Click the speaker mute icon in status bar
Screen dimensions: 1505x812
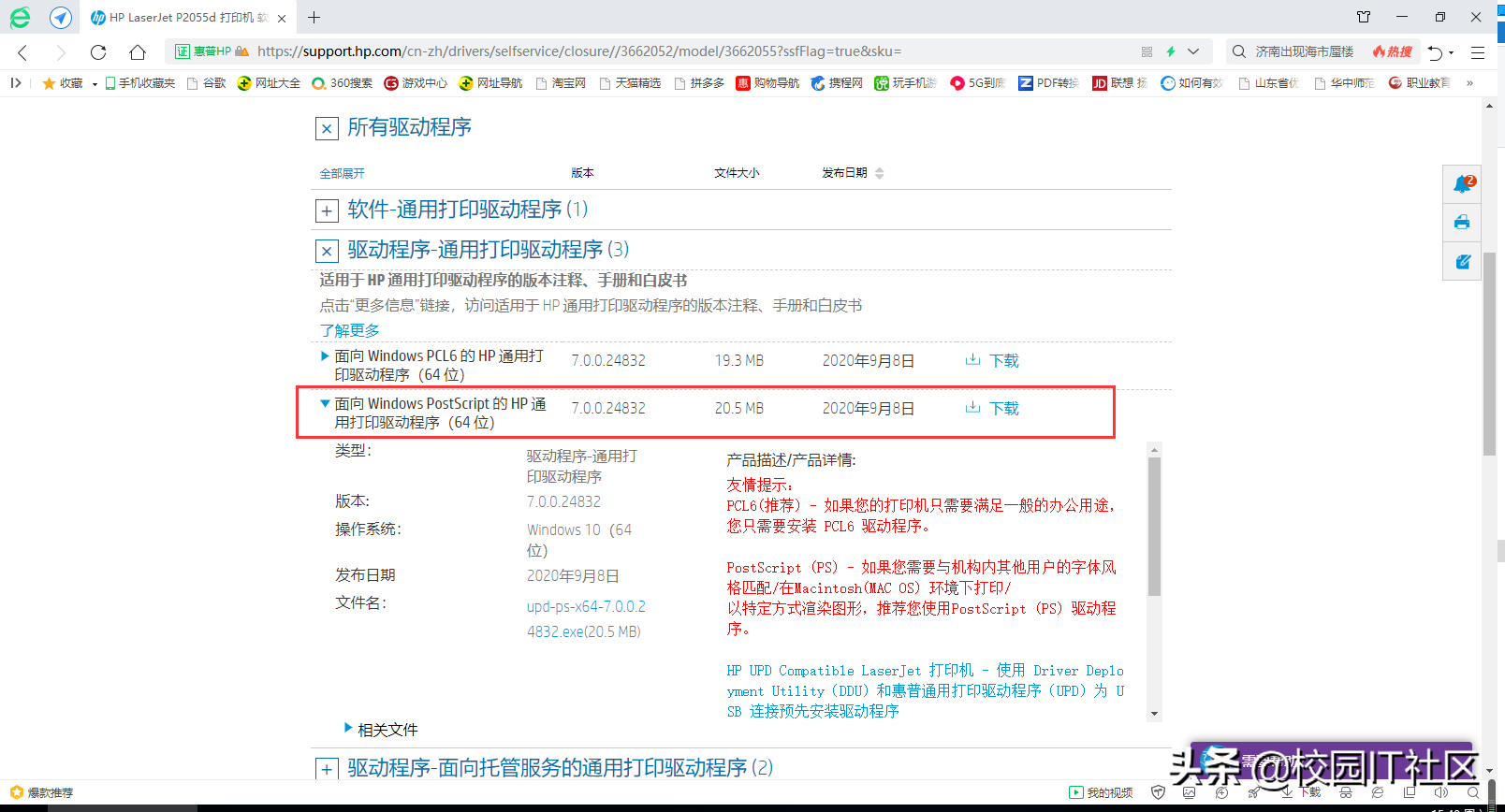(x=1440, y=792)
